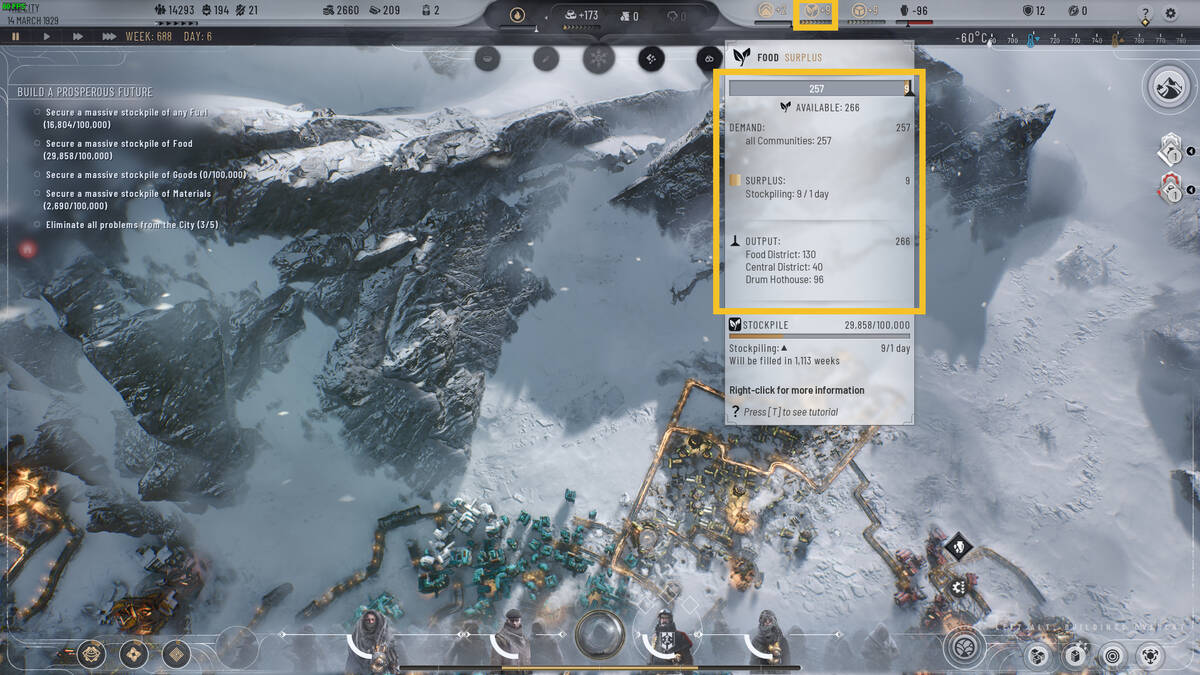Click the stockpile progress bar 29,858/100,000

(819, 336)
